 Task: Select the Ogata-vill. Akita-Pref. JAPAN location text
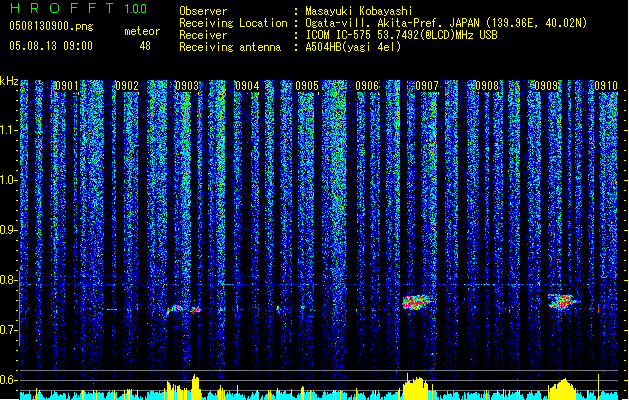click(x=446, y=23)
